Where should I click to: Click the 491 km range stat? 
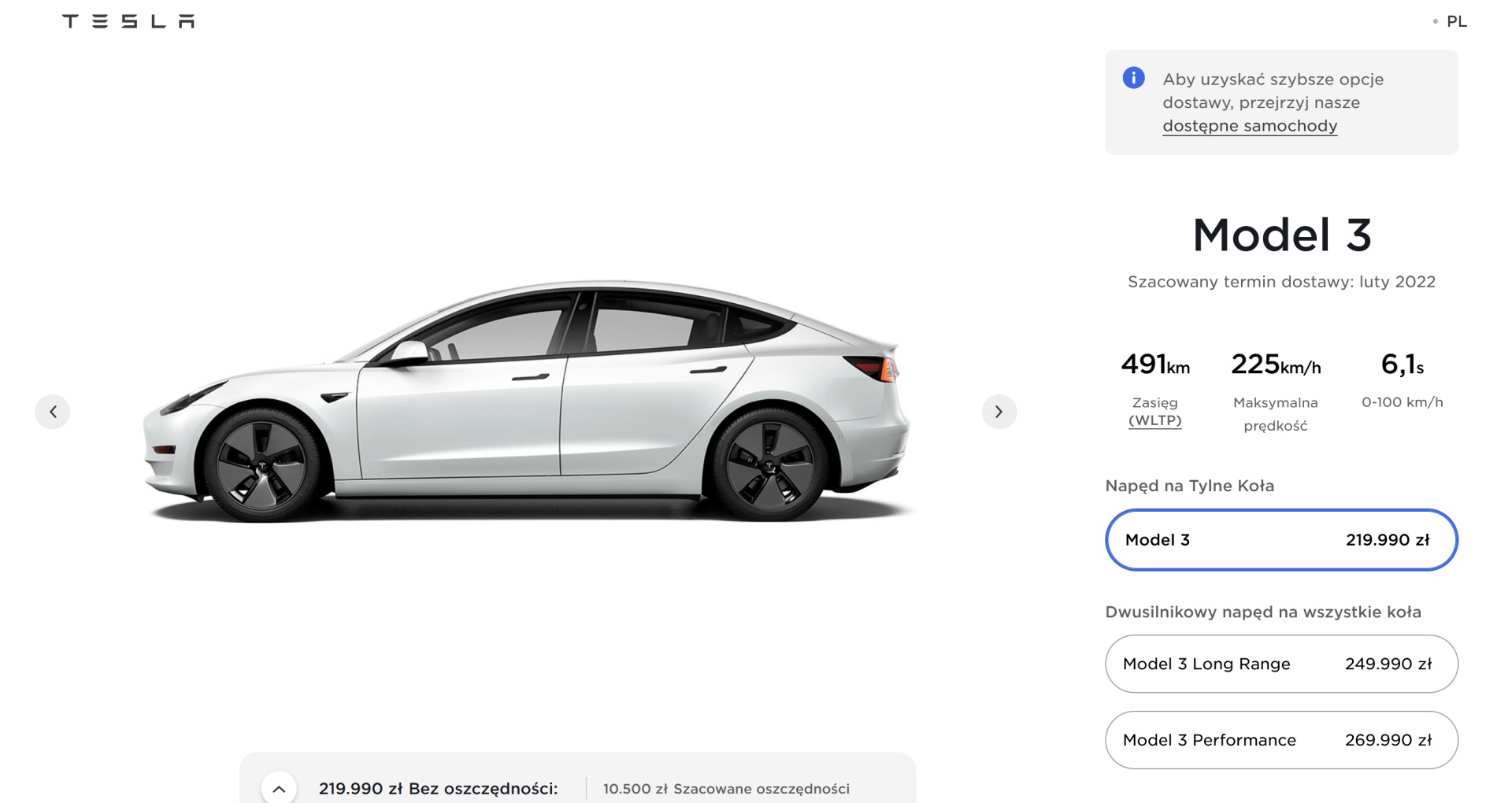coord(1154,365)
